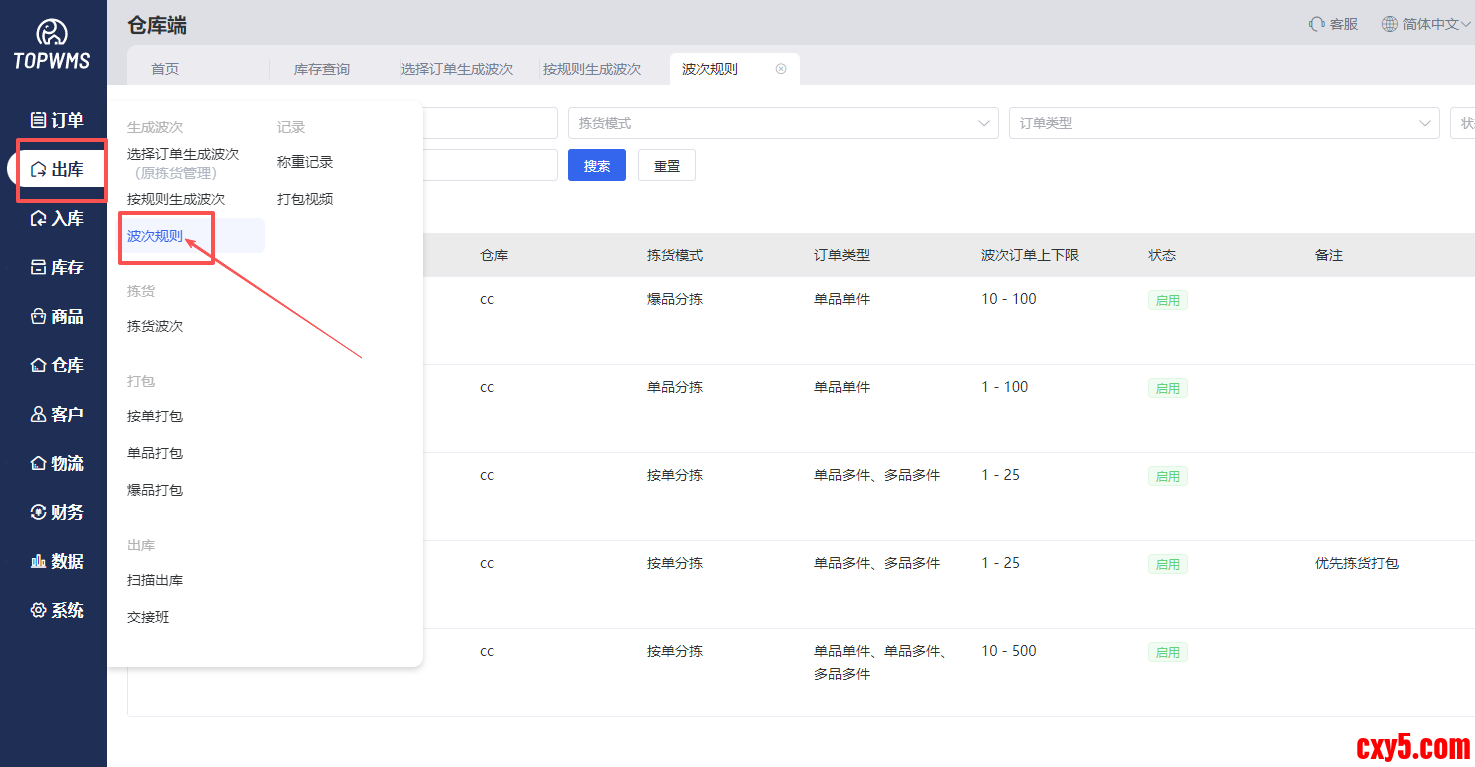Expand the 拣货模式 dropdown

(x=783, y=123)
